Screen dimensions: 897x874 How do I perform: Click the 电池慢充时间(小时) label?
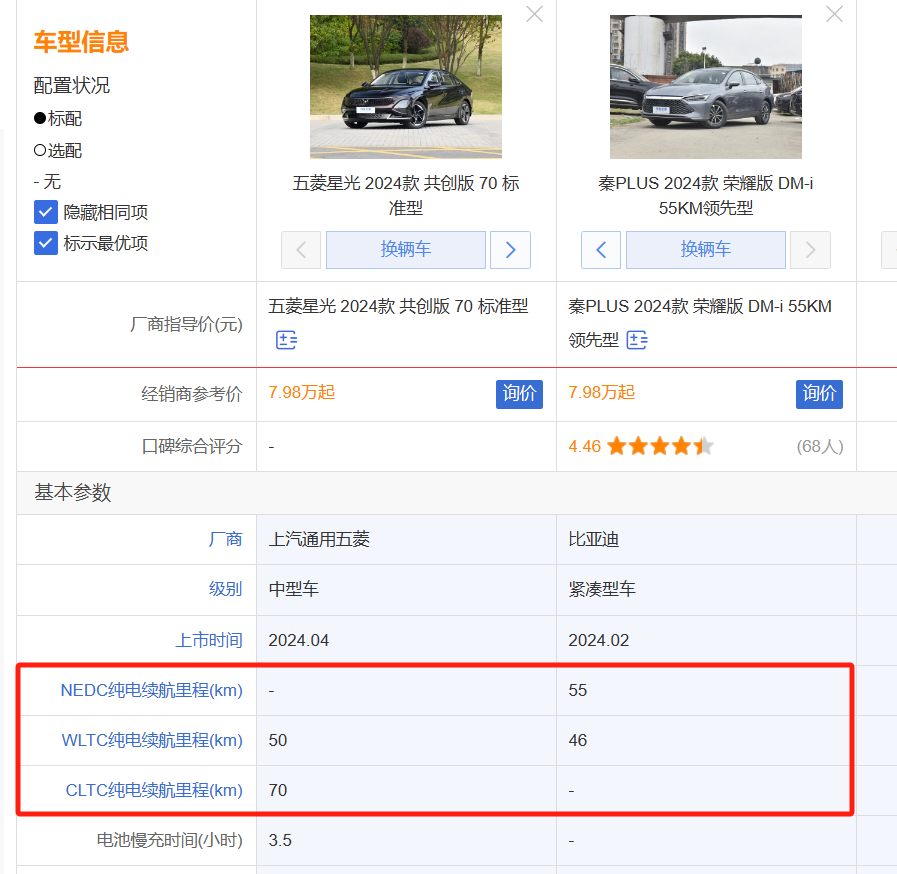169,840
